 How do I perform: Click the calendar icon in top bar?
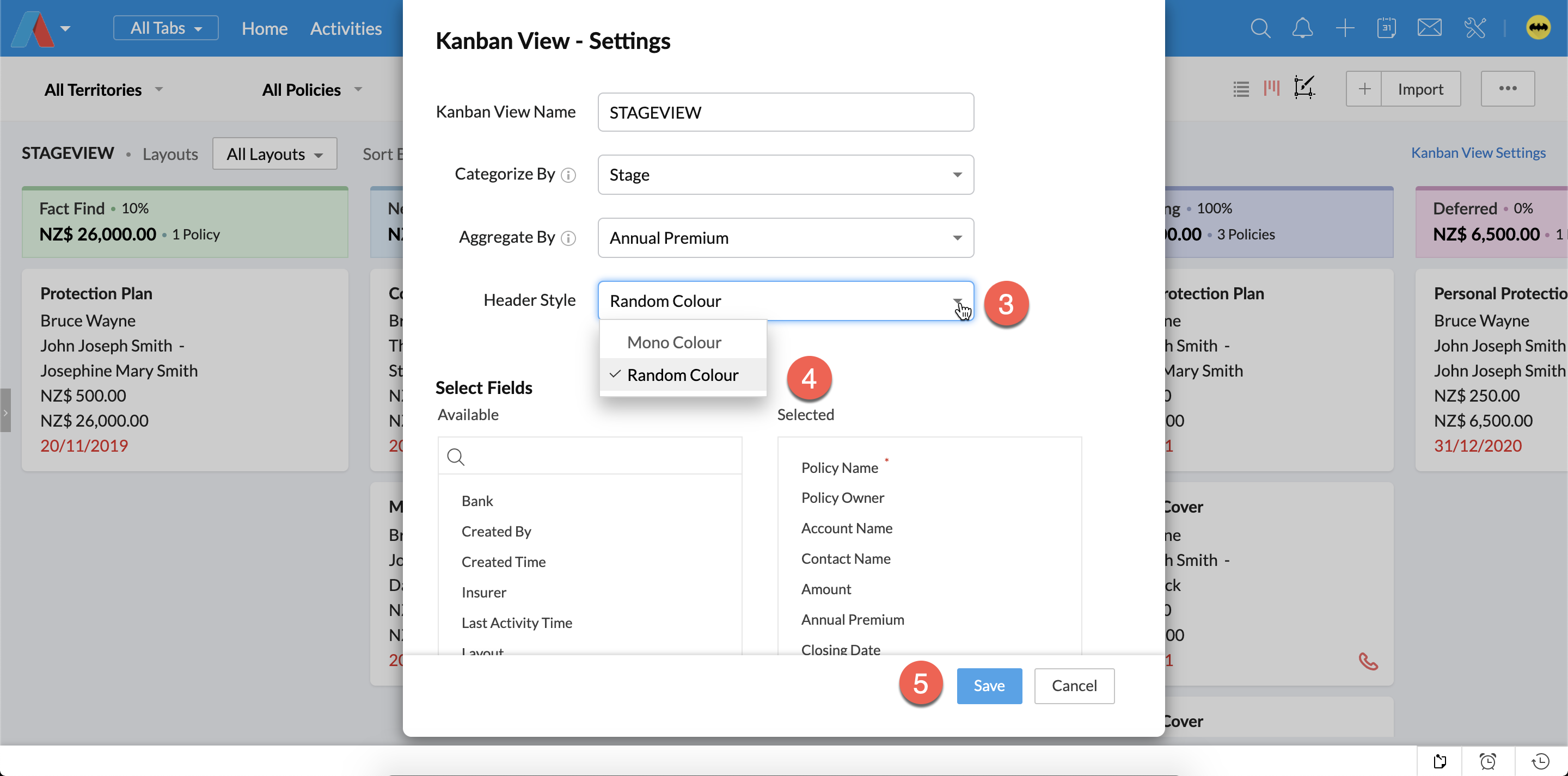(1386, 28)
